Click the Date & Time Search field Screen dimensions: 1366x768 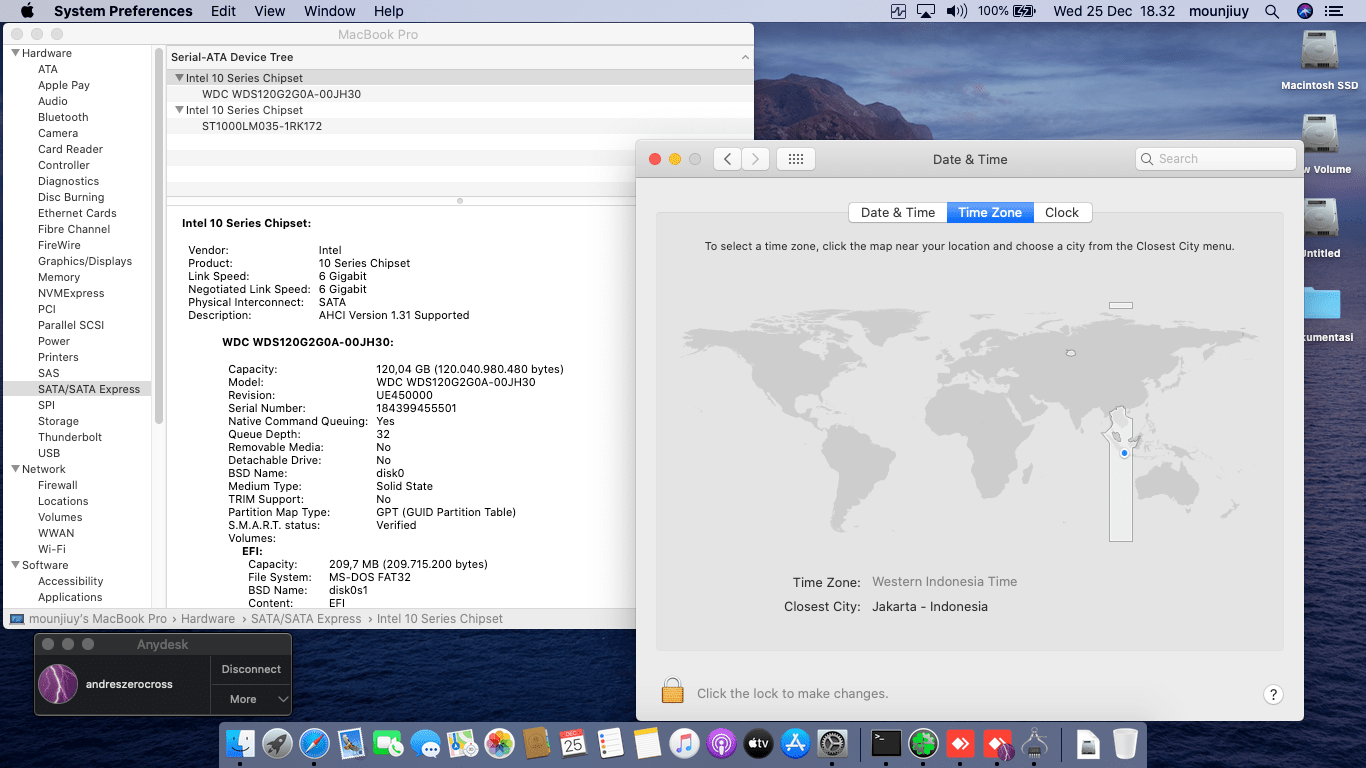point(1216,159)
